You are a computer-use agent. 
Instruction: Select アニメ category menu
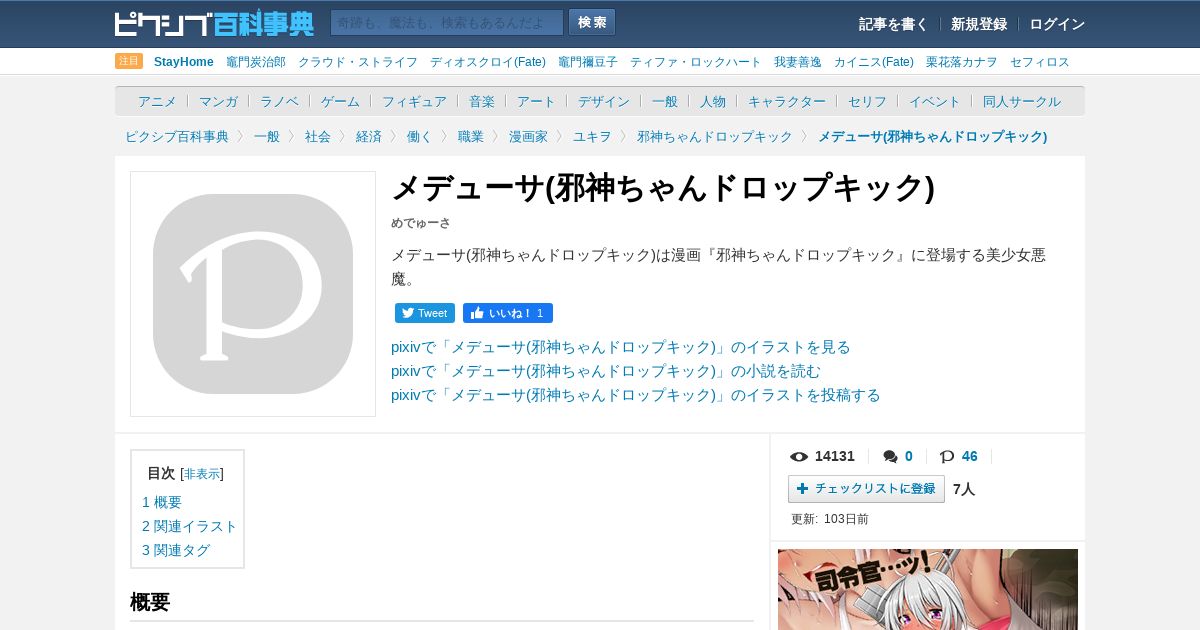[157, 101]
